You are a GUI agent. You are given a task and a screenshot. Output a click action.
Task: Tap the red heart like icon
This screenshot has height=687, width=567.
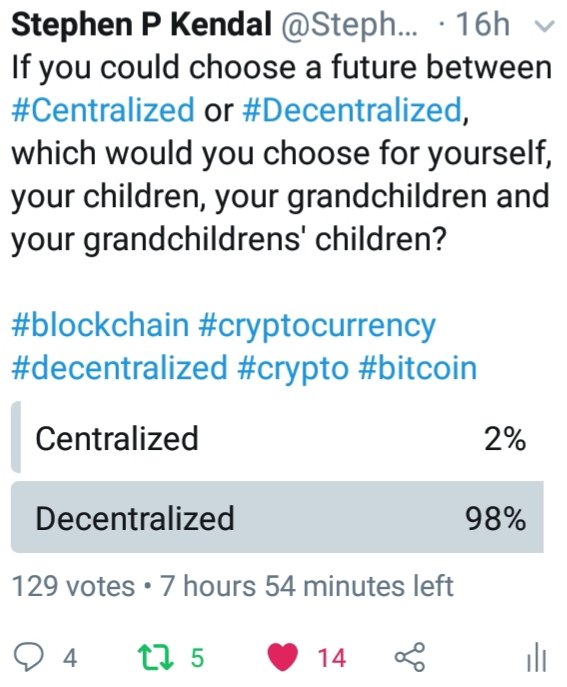[x=283, y=657]
